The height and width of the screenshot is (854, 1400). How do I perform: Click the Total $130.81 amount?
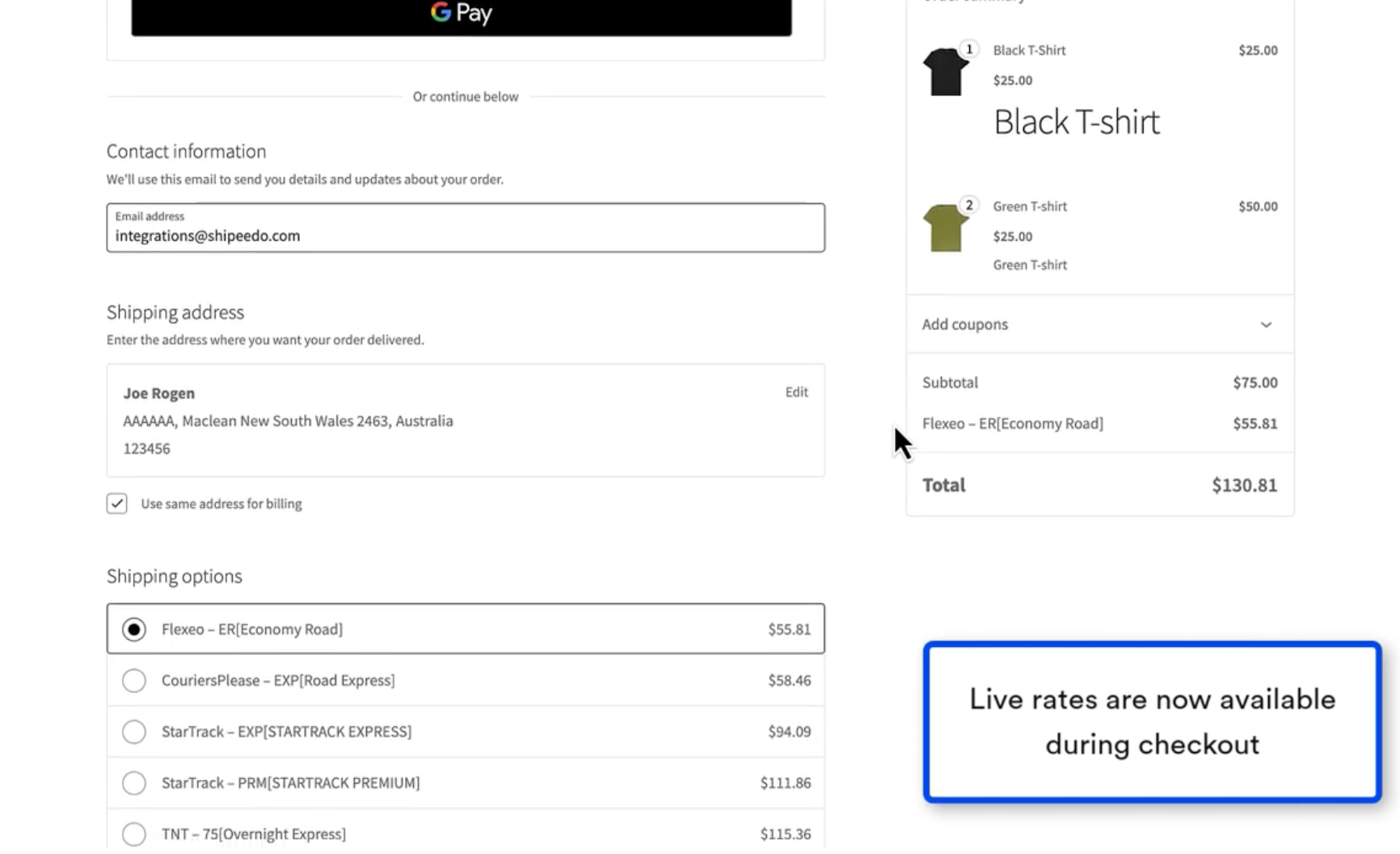[1244, 485]
